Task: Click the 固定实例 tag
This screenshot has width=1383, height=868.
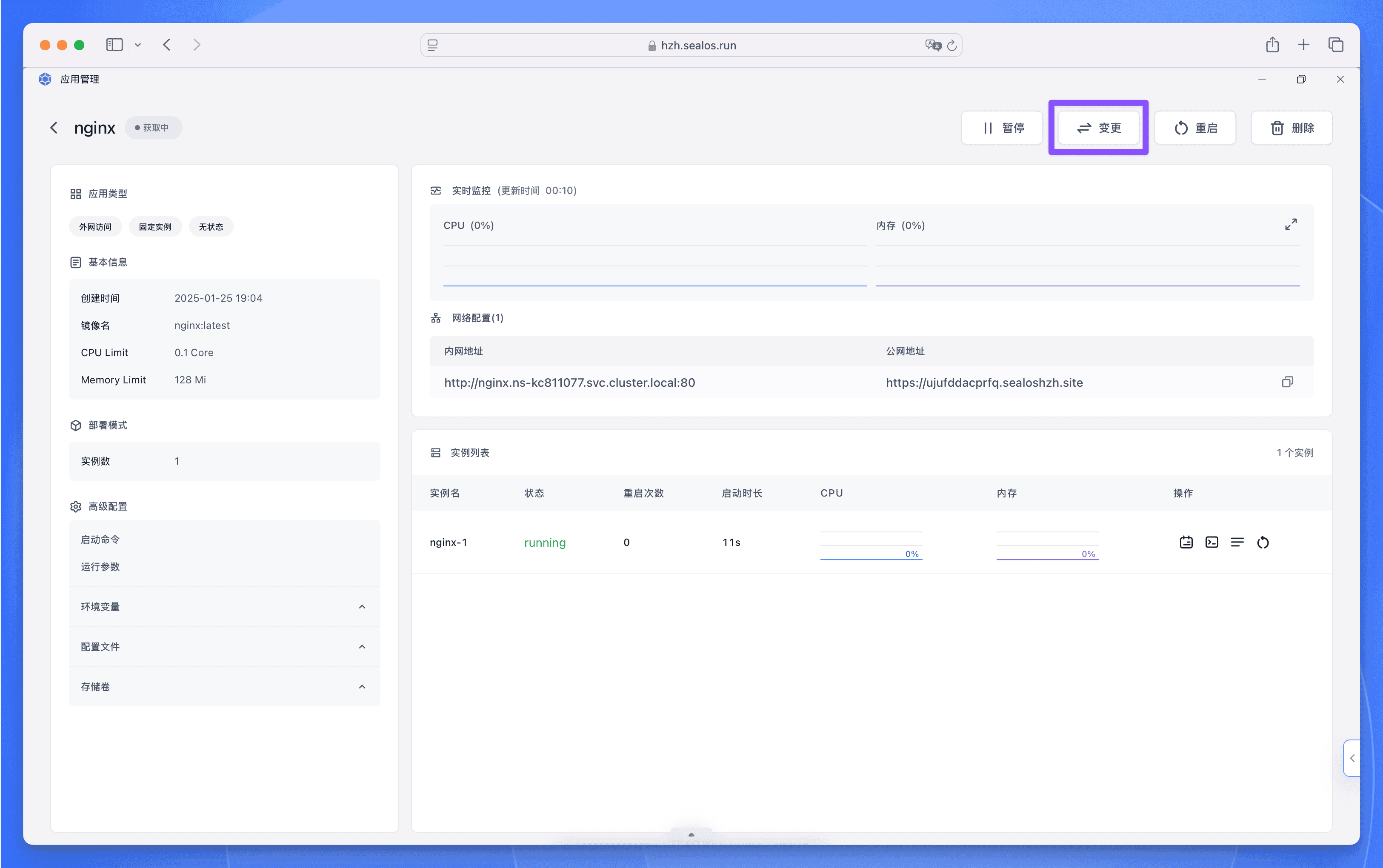Action: coord(155,227)
